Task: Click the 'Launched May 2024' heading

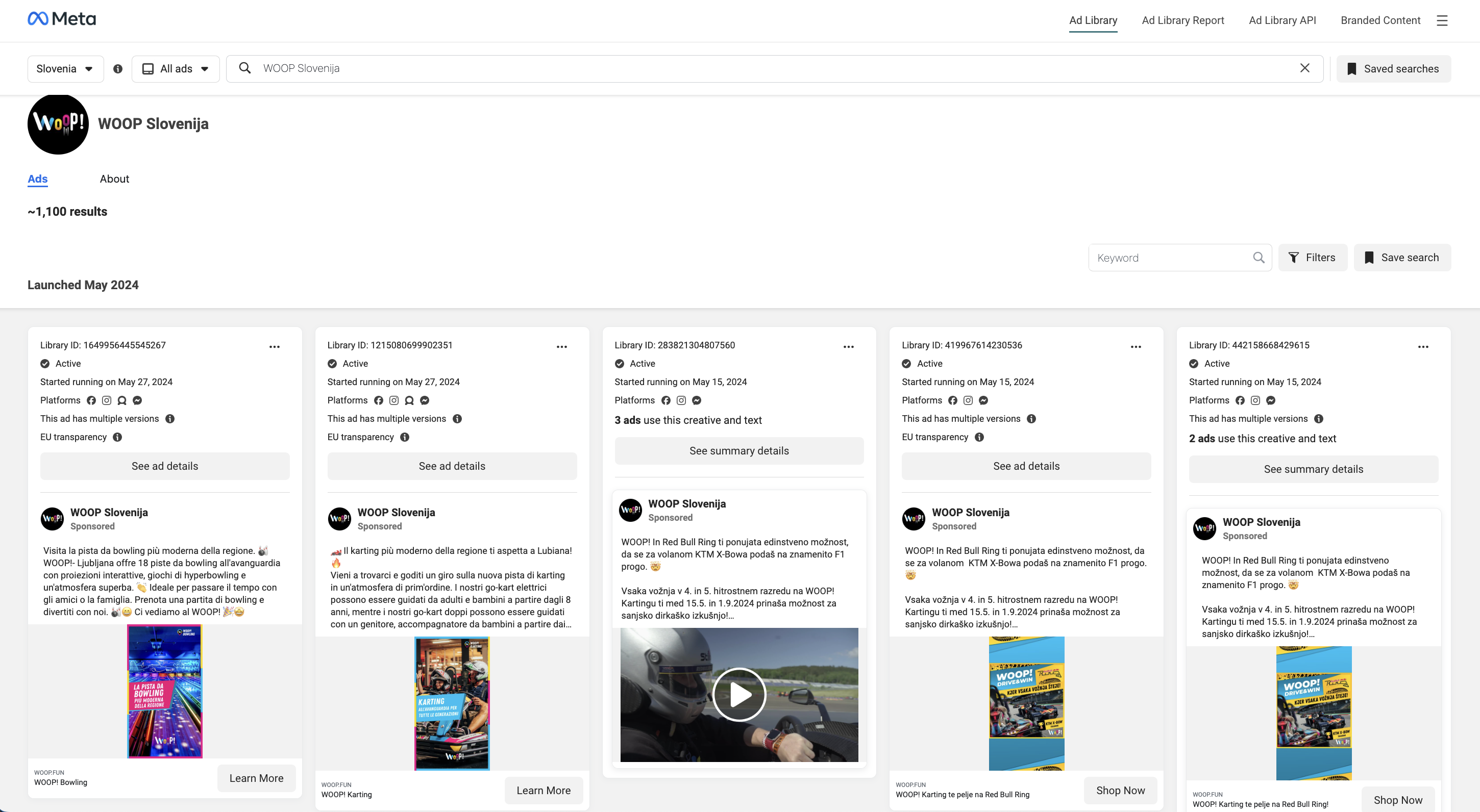Action: (83, 286)
